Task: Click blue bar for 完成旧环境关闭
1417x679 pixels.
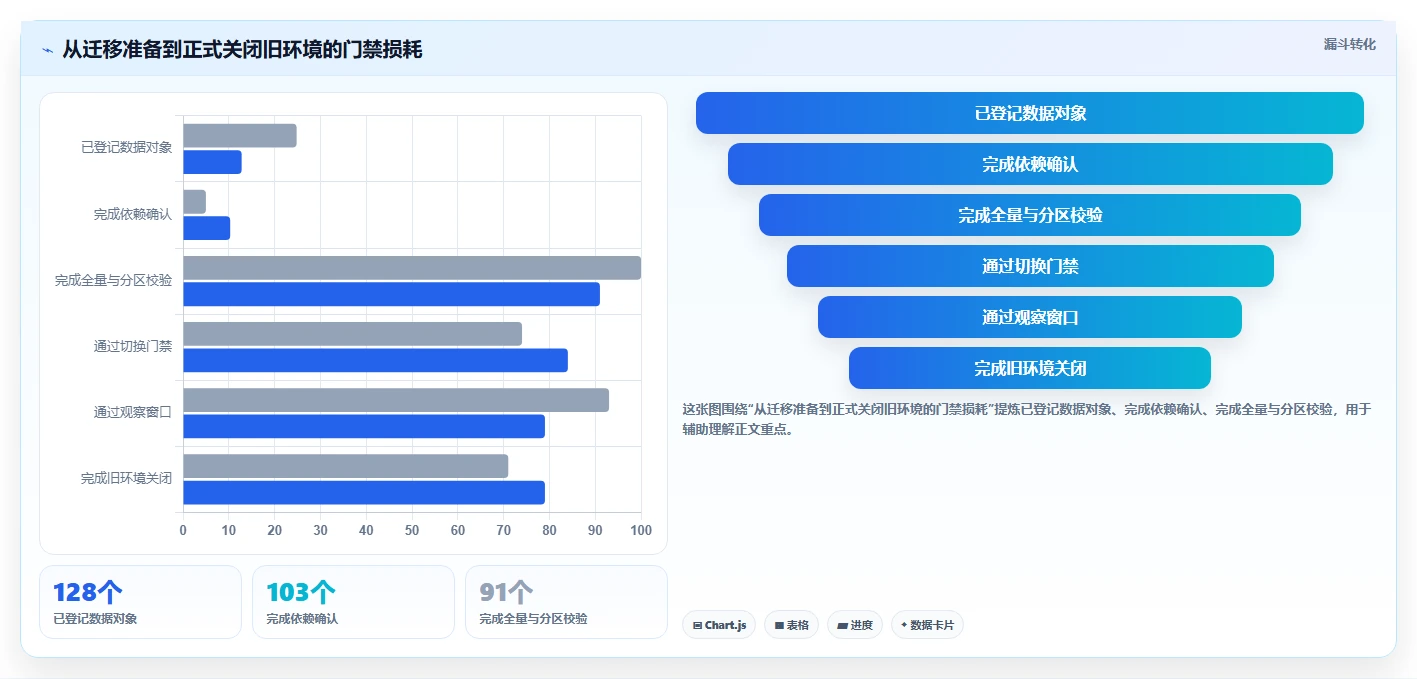Action: coord(364,492)
